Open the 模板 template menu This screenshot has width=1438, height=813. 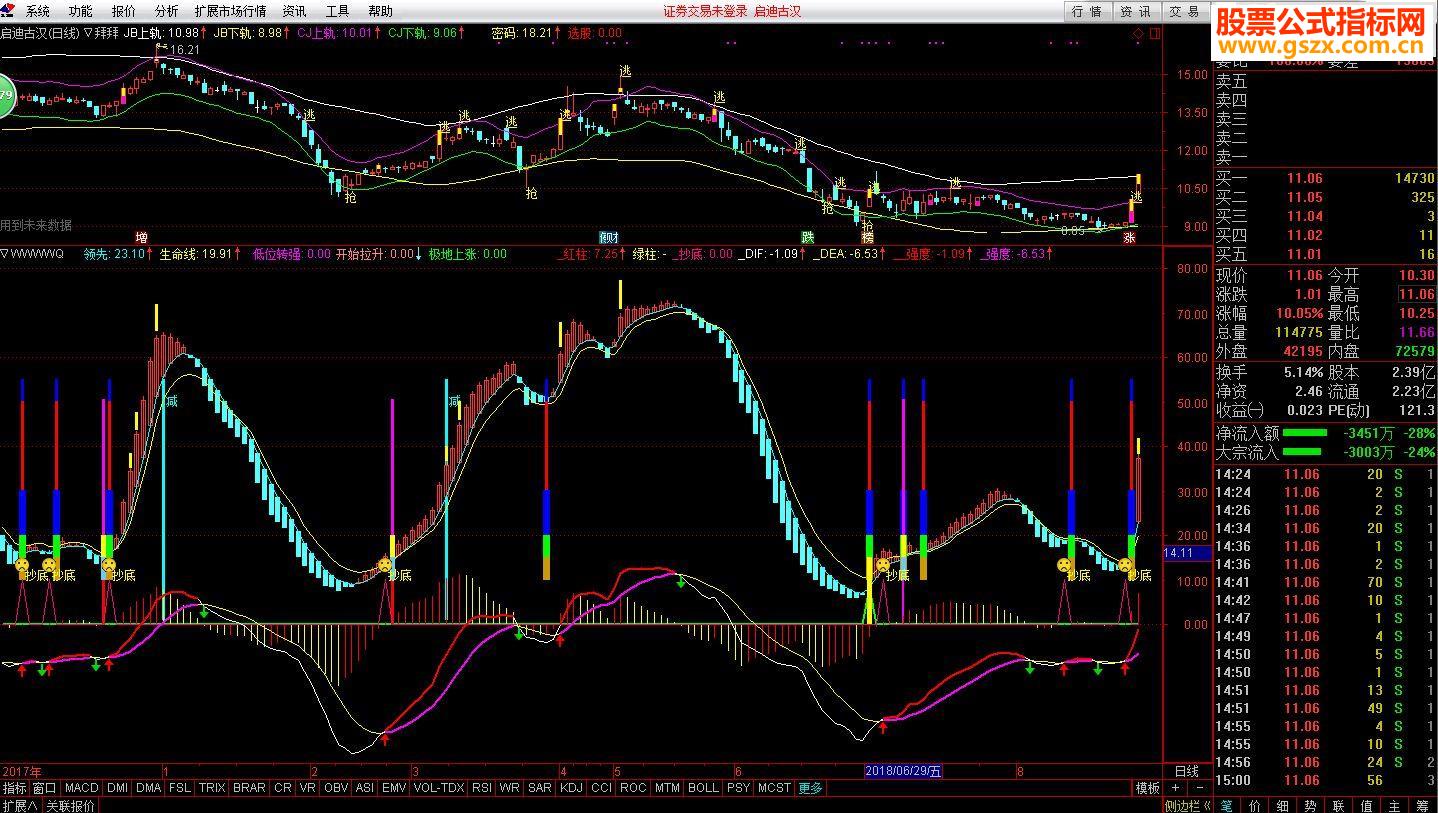(x=1147, y=788)
